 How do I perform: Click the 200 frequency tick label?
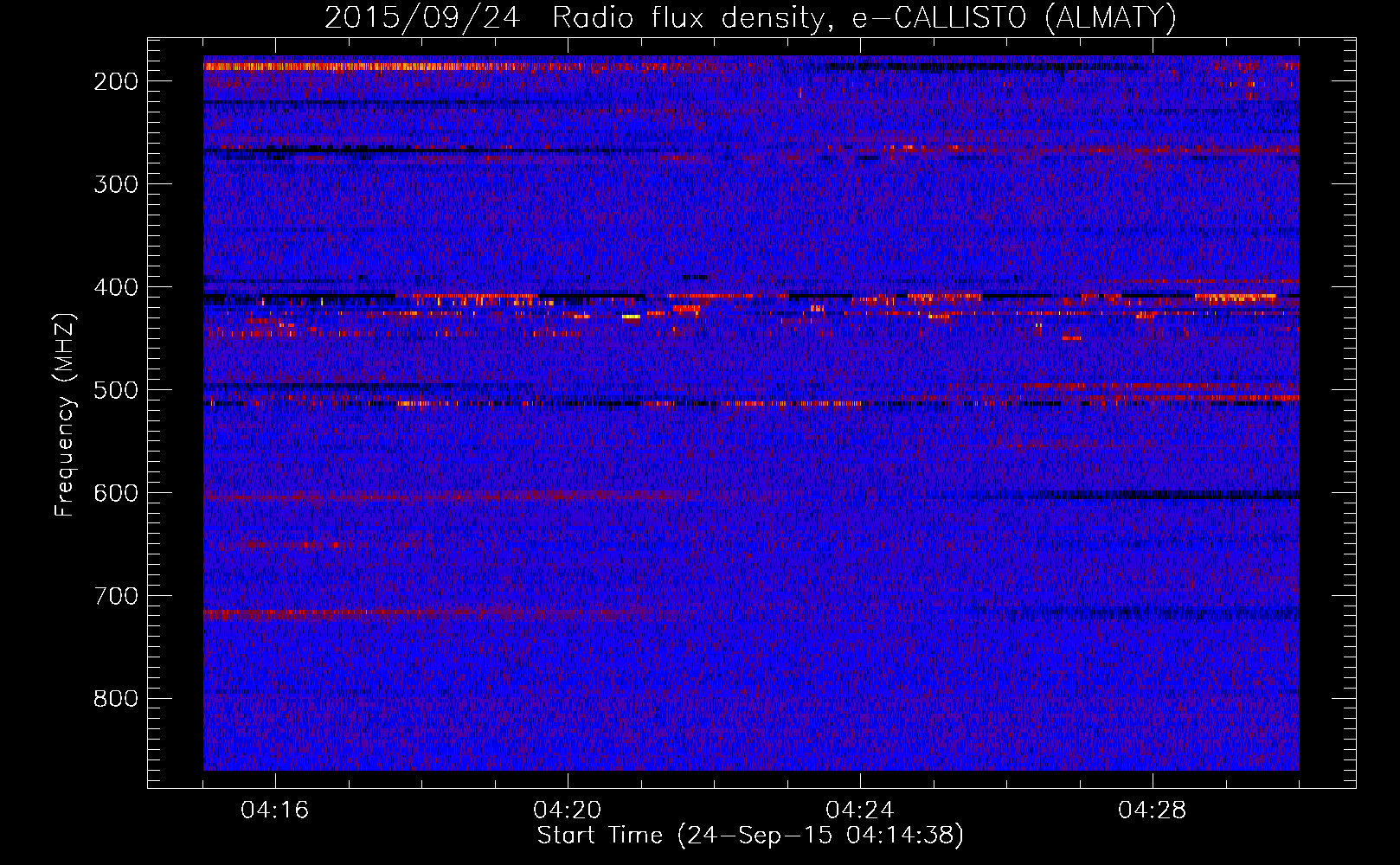click(x=116, y=81)
